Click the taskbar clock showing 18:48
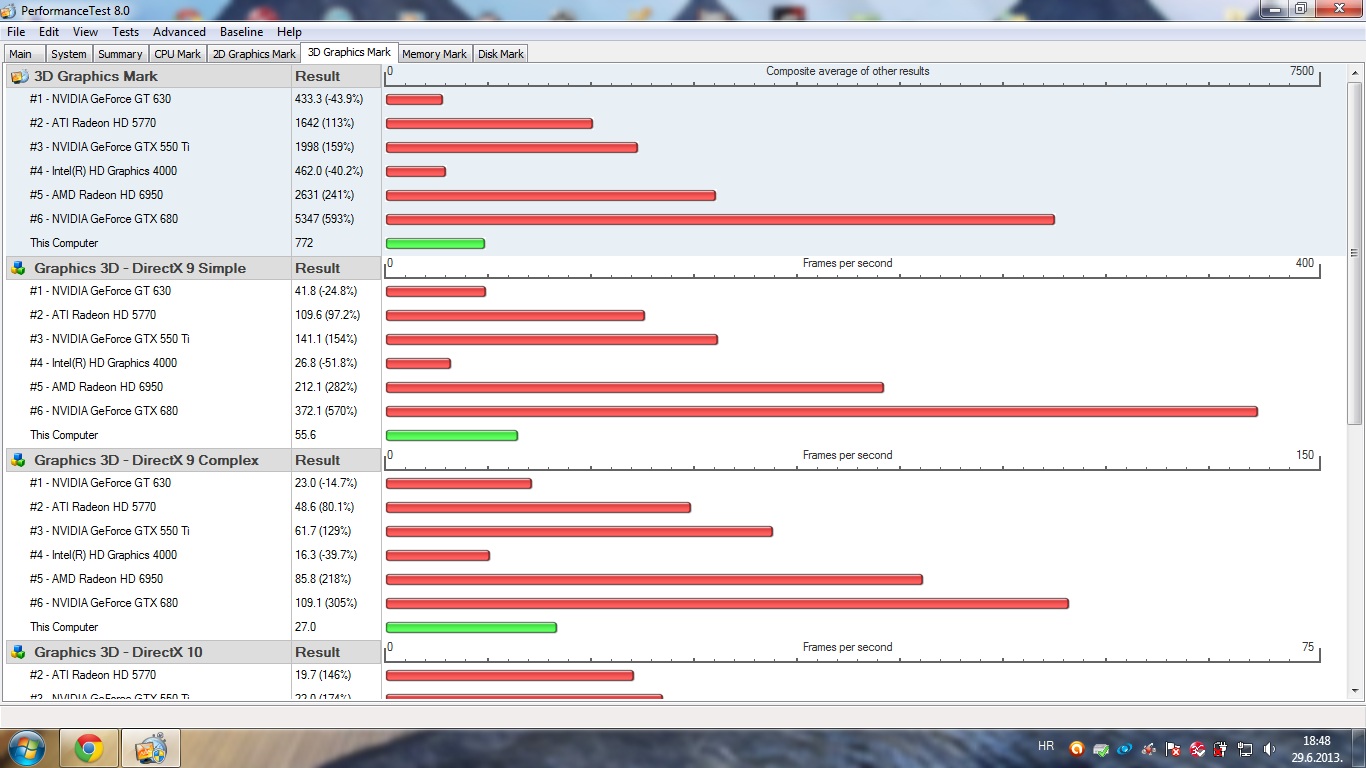 [x=1317, y=748]
